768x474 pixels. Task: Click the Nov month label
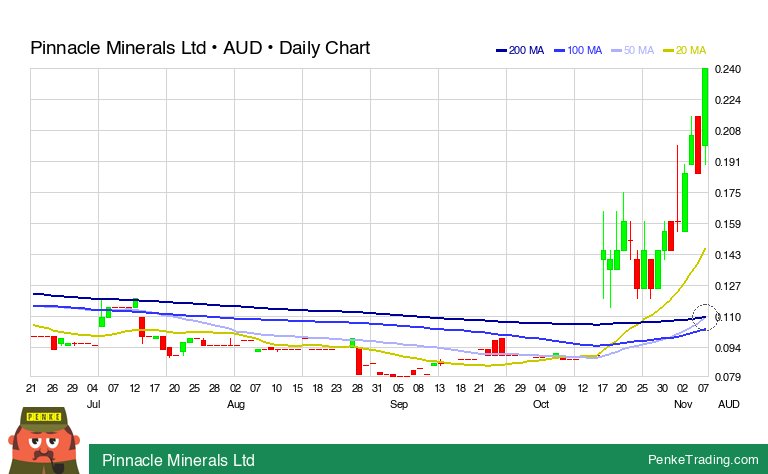pos(683,404)
